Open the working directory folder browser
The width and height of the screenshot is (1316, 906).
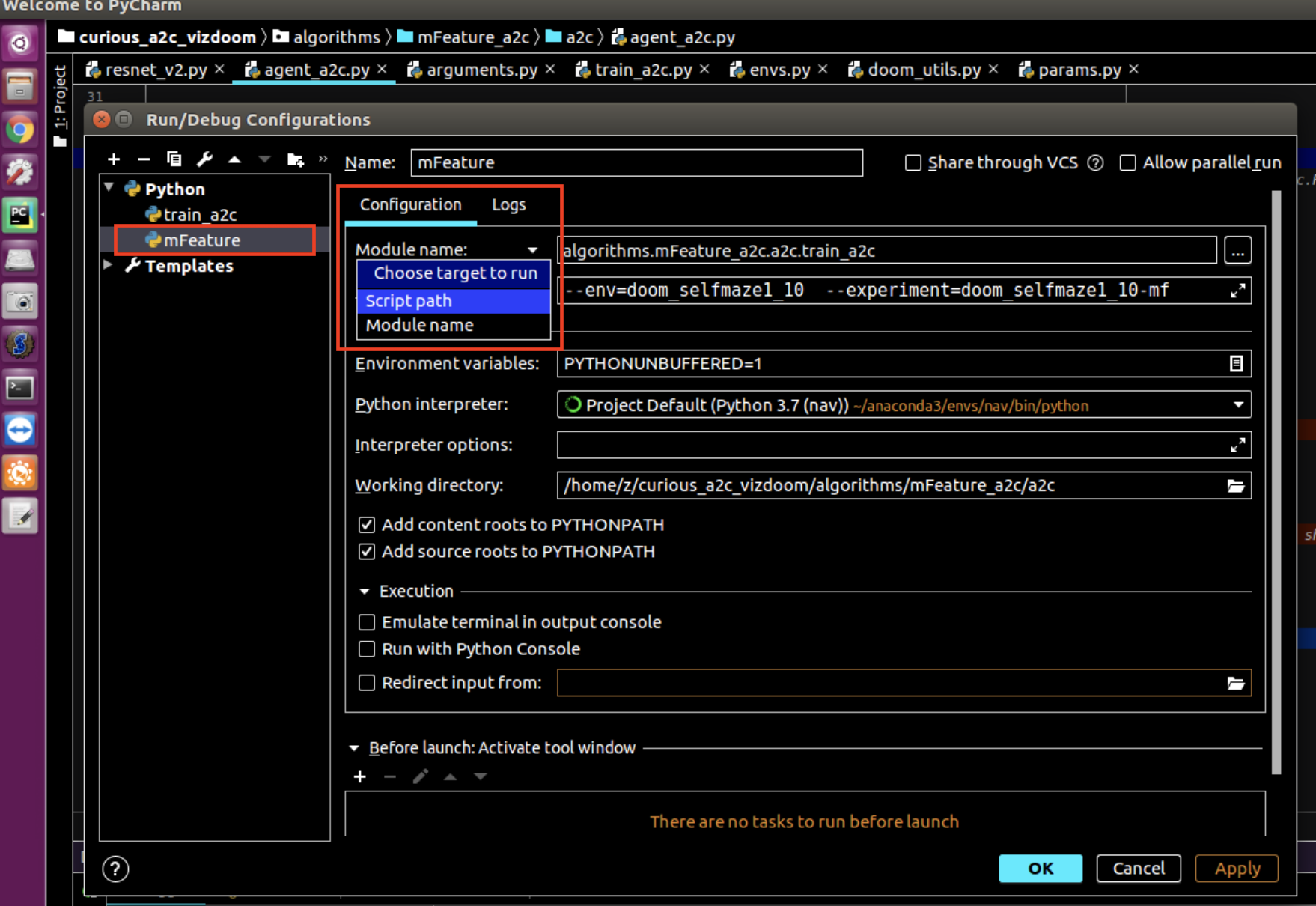click(1236, 485)
